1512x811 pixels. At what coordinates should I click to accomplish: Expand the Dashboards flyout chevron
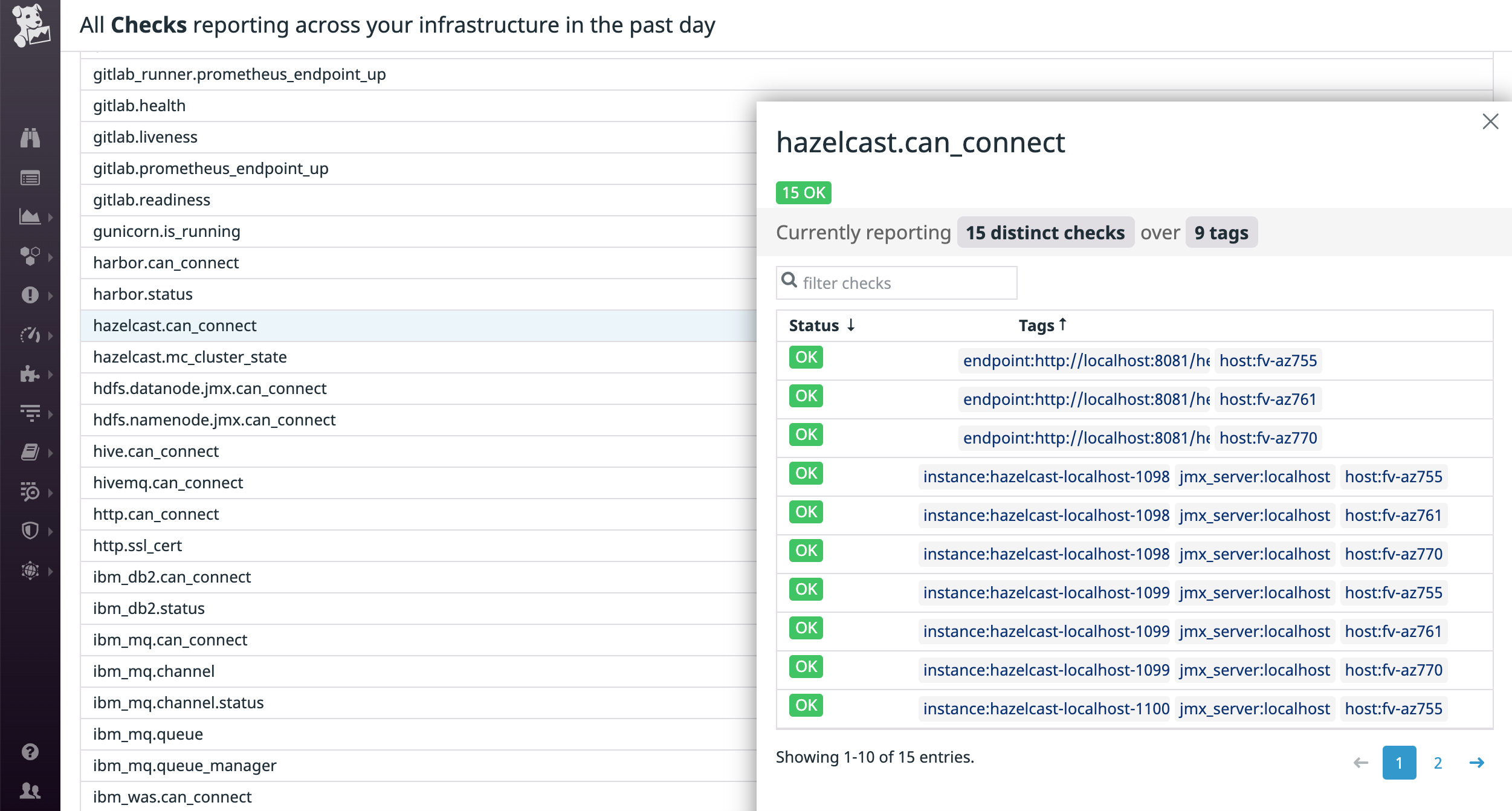50,219
